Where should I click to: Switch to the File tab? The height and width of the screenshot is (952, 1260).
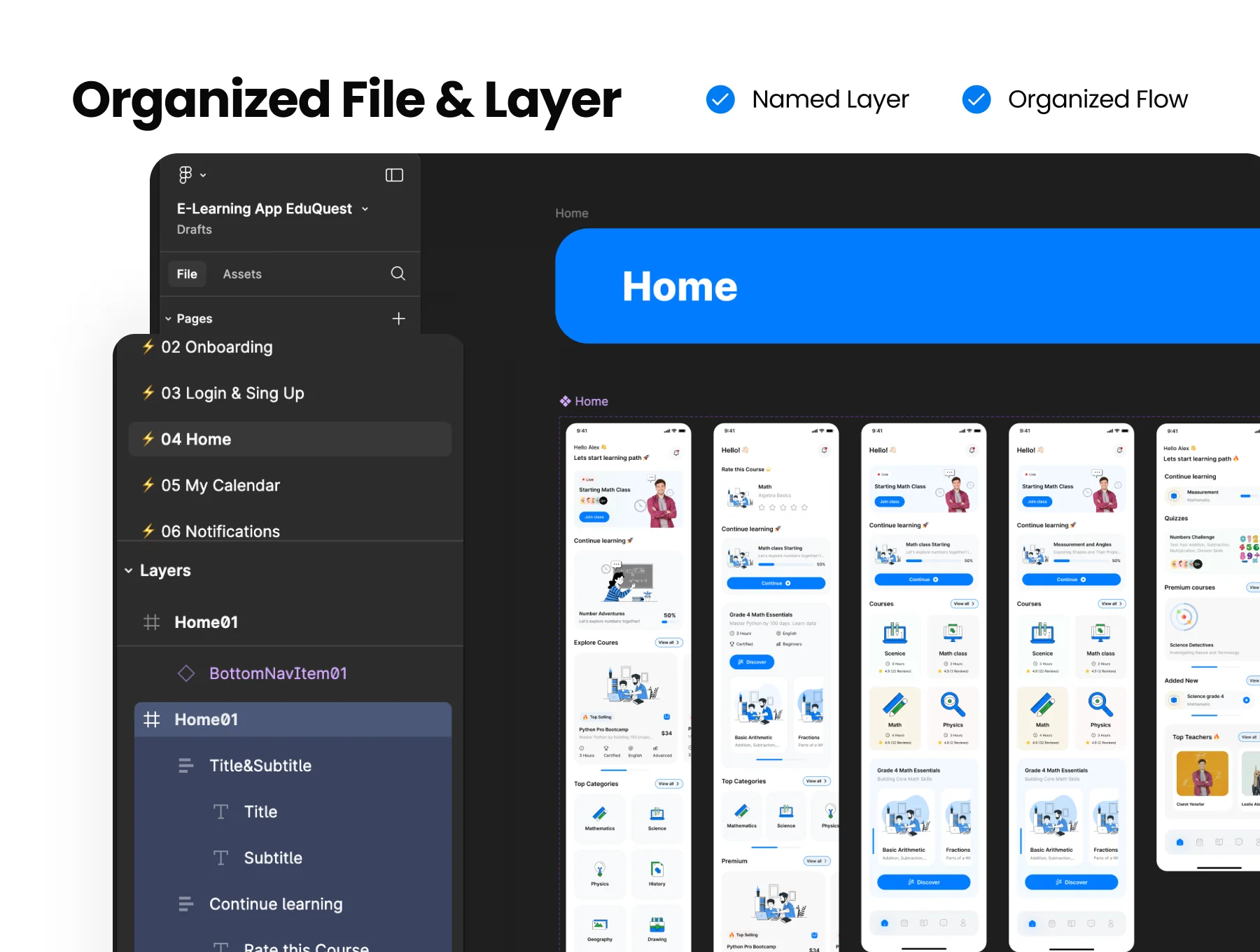click(x=187, y=274)
